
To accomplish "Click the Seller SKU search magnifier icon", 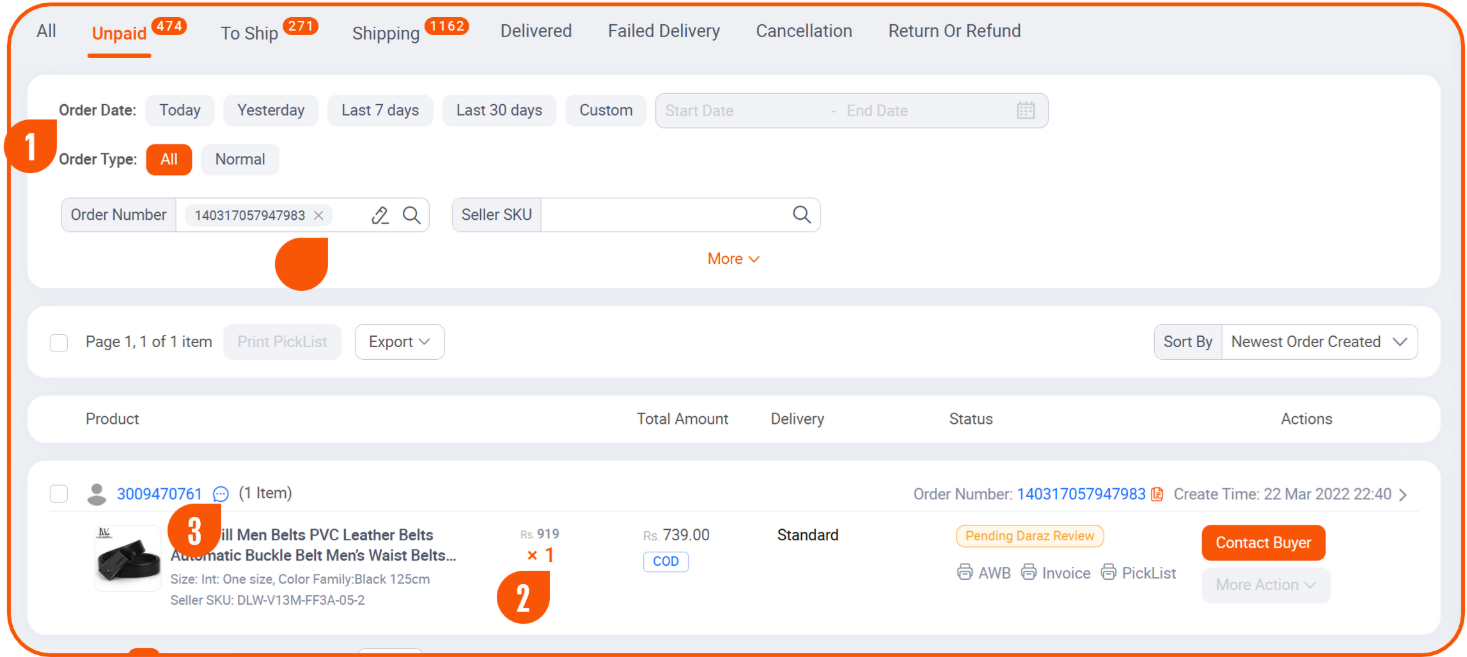I will (801, 214).
